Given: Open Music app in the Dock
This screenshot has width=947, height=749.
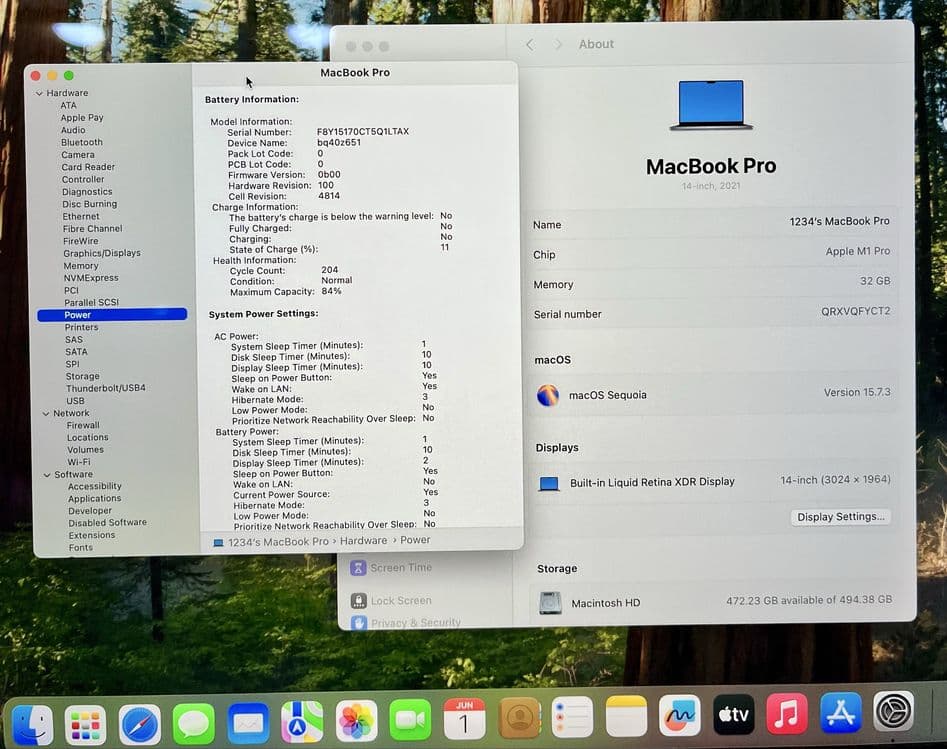Looking at the screenshot, I should 787,713.
